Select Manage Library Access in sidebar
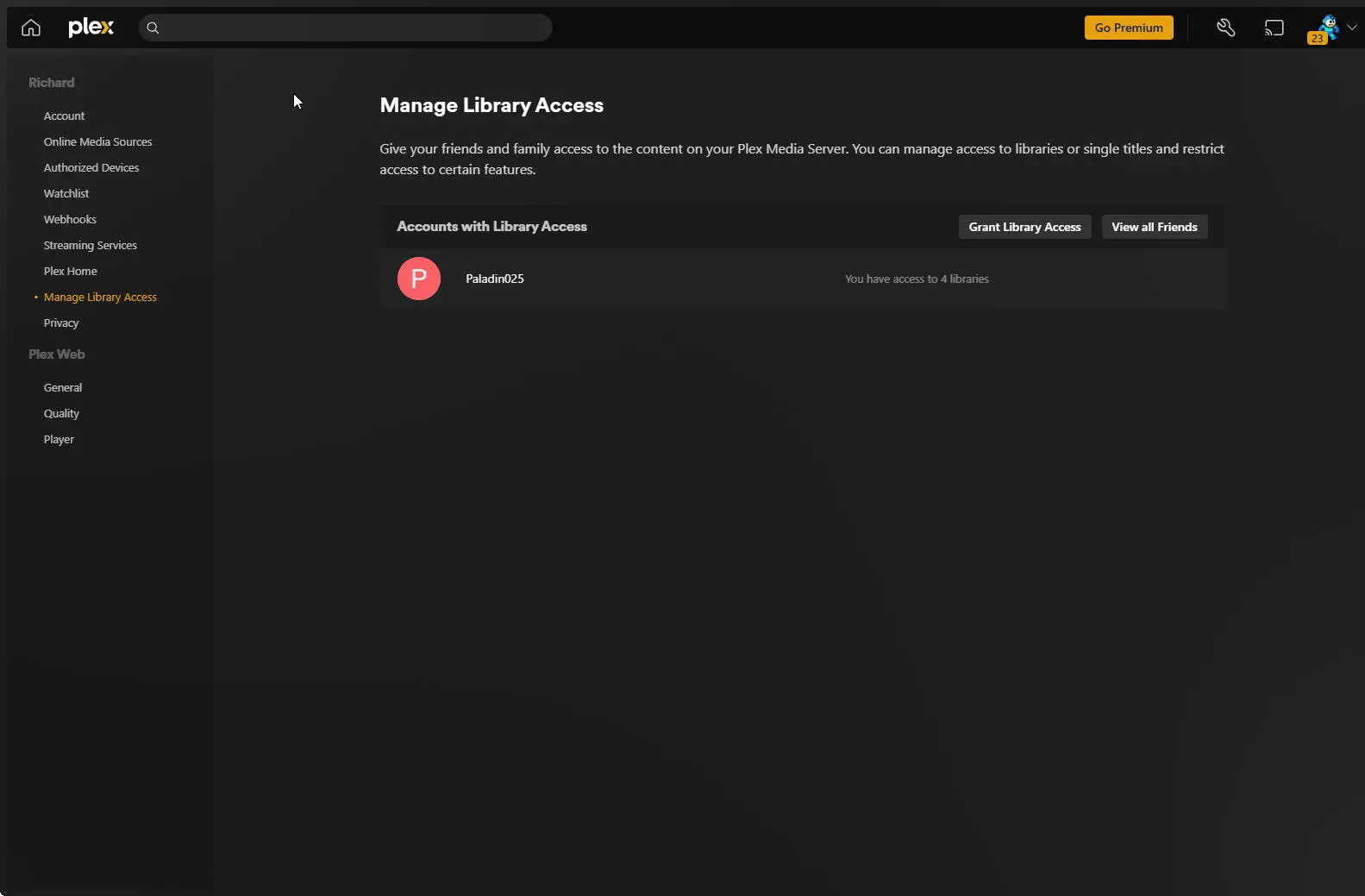Viewport: 1365px width, 896px height. click(100, 297)
